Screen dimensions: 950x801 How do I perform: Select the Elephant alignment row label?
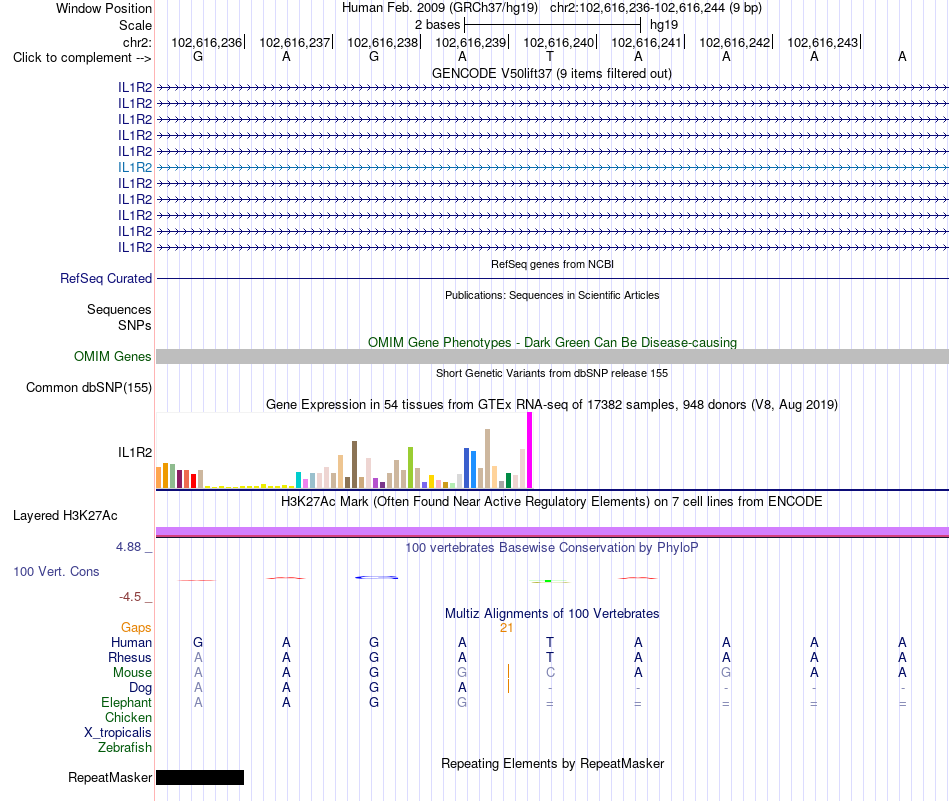(x=127, y=703)
